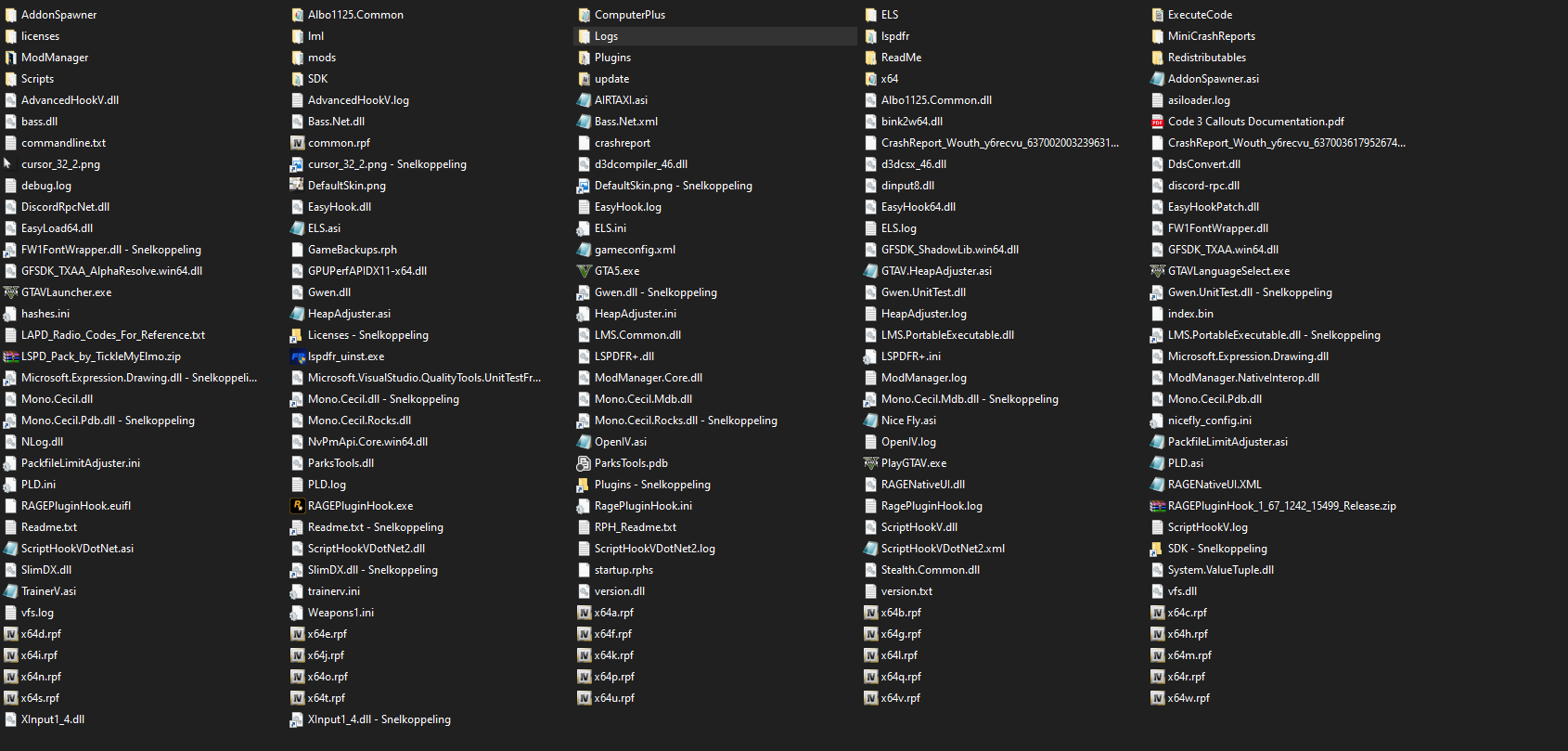1568x751 pixels.
Task: Select the LSPD_Pack_by_TickleMyElmo.zip archive icon
Action: click(x=10, y=356)
